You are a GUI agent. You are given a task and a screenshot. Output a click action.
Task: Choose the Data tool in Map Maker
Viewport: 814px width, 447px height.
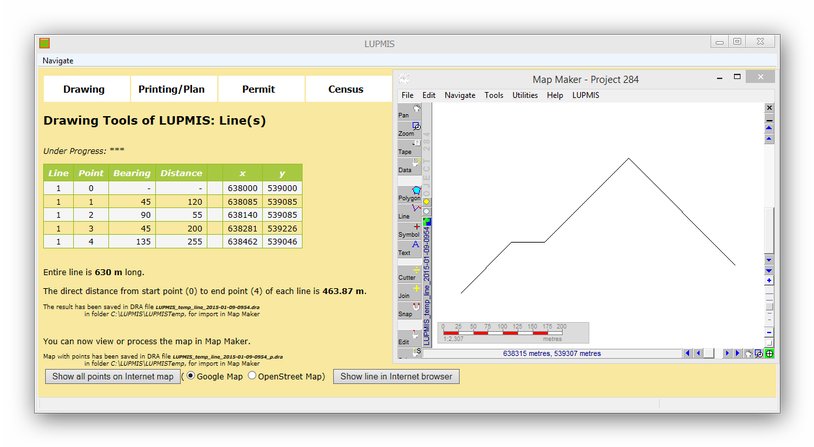[x=409, y=166]
